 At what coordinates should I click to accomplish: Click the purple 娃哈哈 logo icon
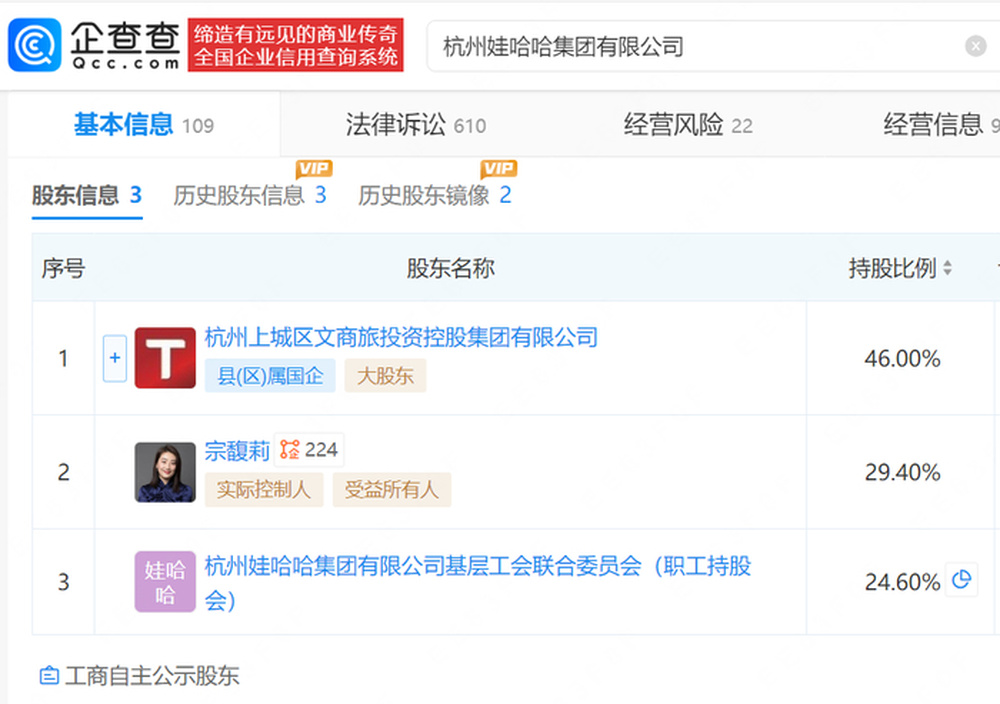click(165, 582)
